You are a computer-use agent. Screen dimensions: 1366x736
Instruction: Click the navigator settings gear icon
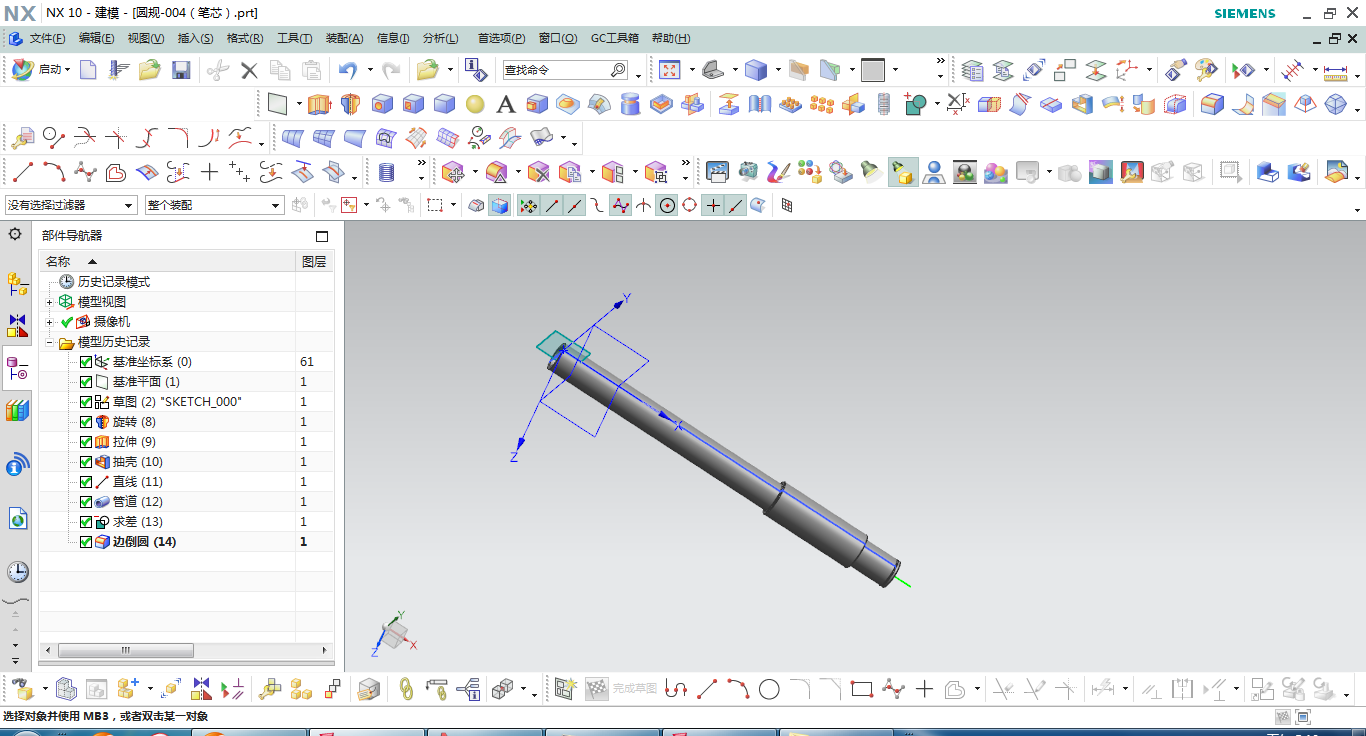click(x=15, y=234)
